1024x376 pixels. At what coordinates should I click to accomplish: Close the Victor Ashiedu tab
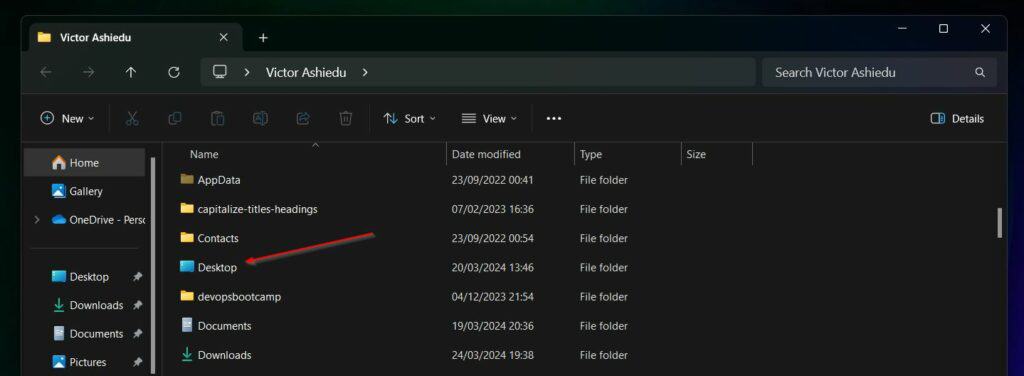(x=223, y=37)
